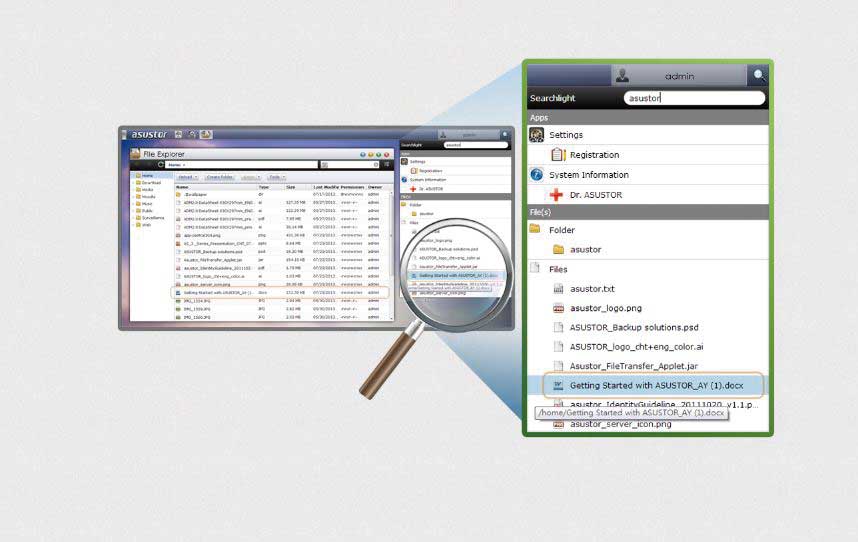
Task: Focus the Searchlight field containing 'asustor' in enlarged panel
Action: 694,98
